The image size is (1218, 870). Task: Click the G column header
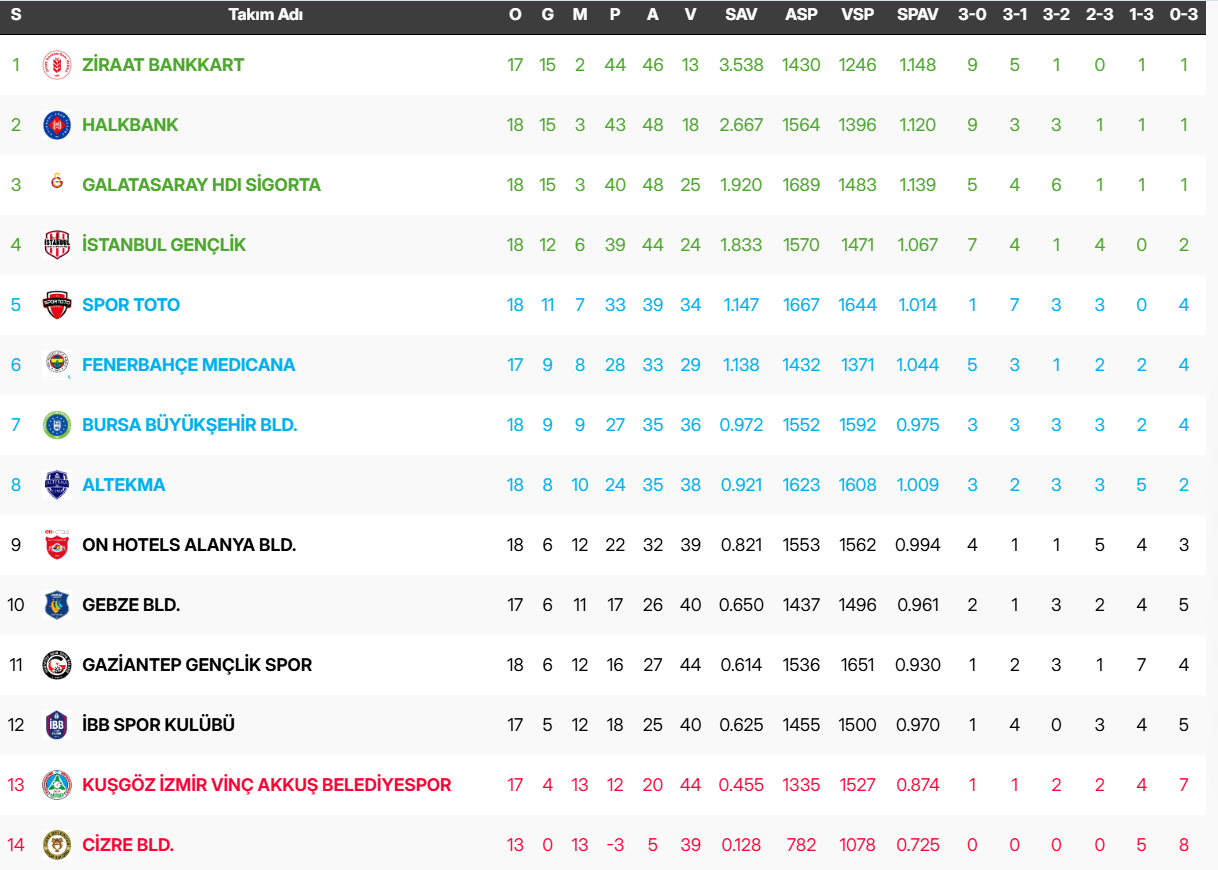pyautogui.click(x=547, y=15)
